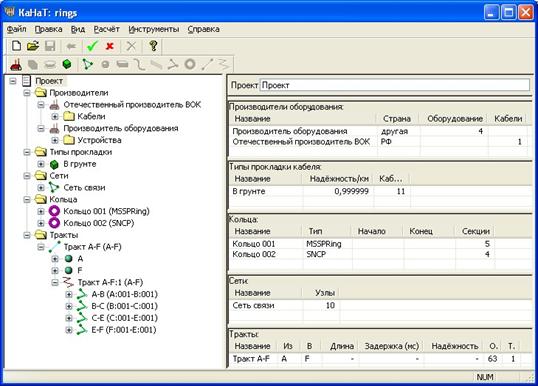Open the Справка menu
Screen dimensions: 538x386
coord(203,29)
